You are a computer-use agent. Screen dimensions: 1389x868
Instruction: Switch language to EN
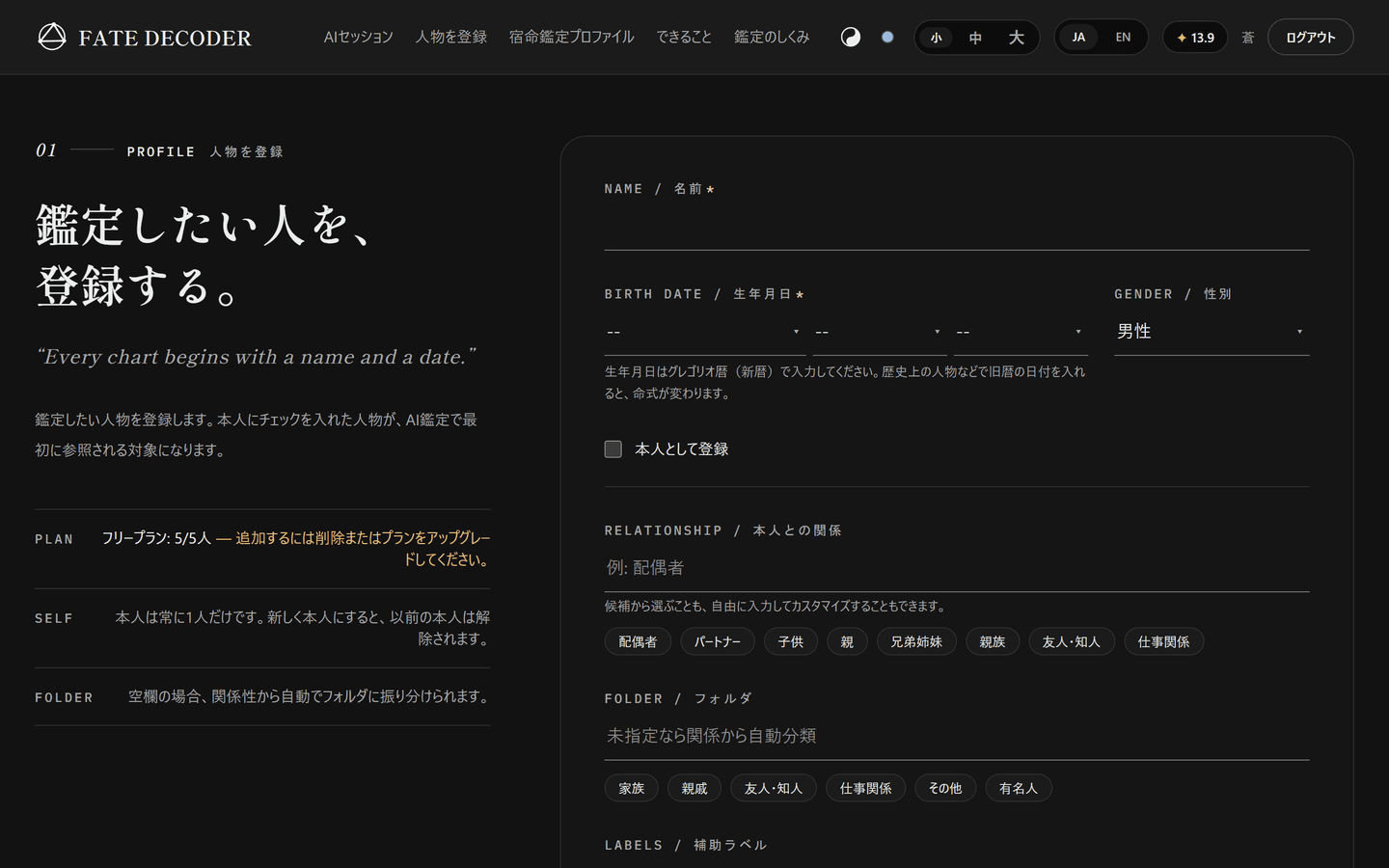1123,38
